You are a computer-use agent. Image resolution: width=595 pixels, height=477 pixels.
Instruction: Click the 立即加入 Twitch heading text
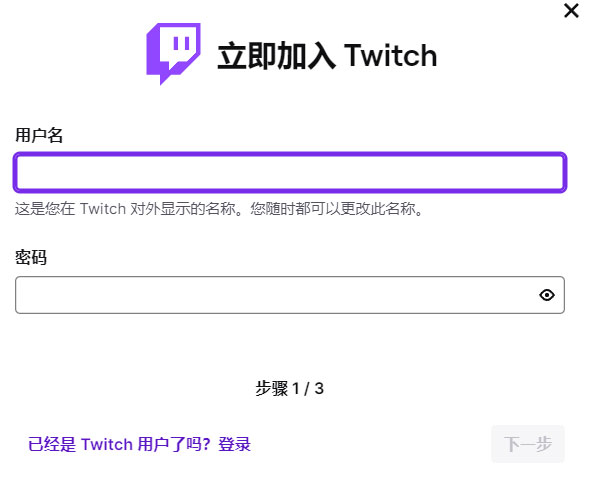coord(327,56)
